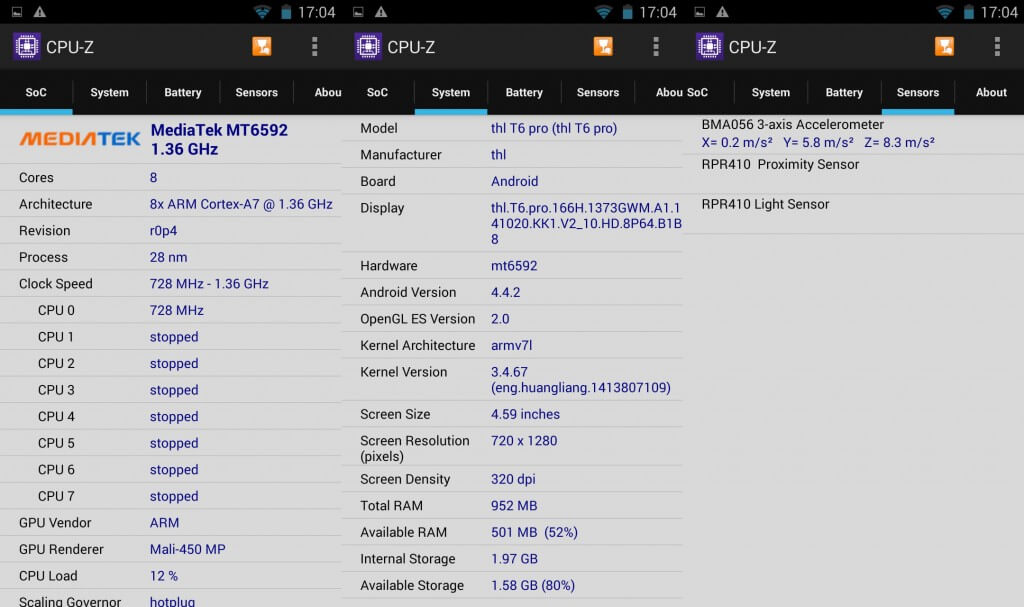Tap the RPR410 Proximity Sensor entry
The height and width of the screenshot is (607, 1024).
780,165
